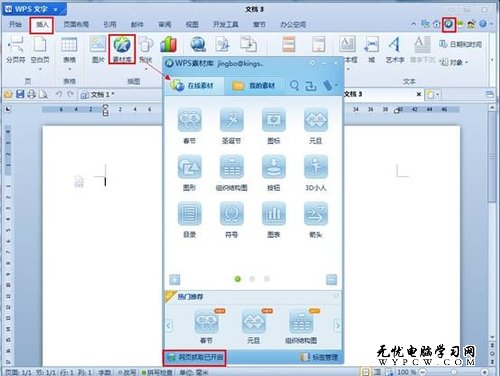Insert a page break with 分页符
Screen dimensions: 500x376
tap(16, 49)
